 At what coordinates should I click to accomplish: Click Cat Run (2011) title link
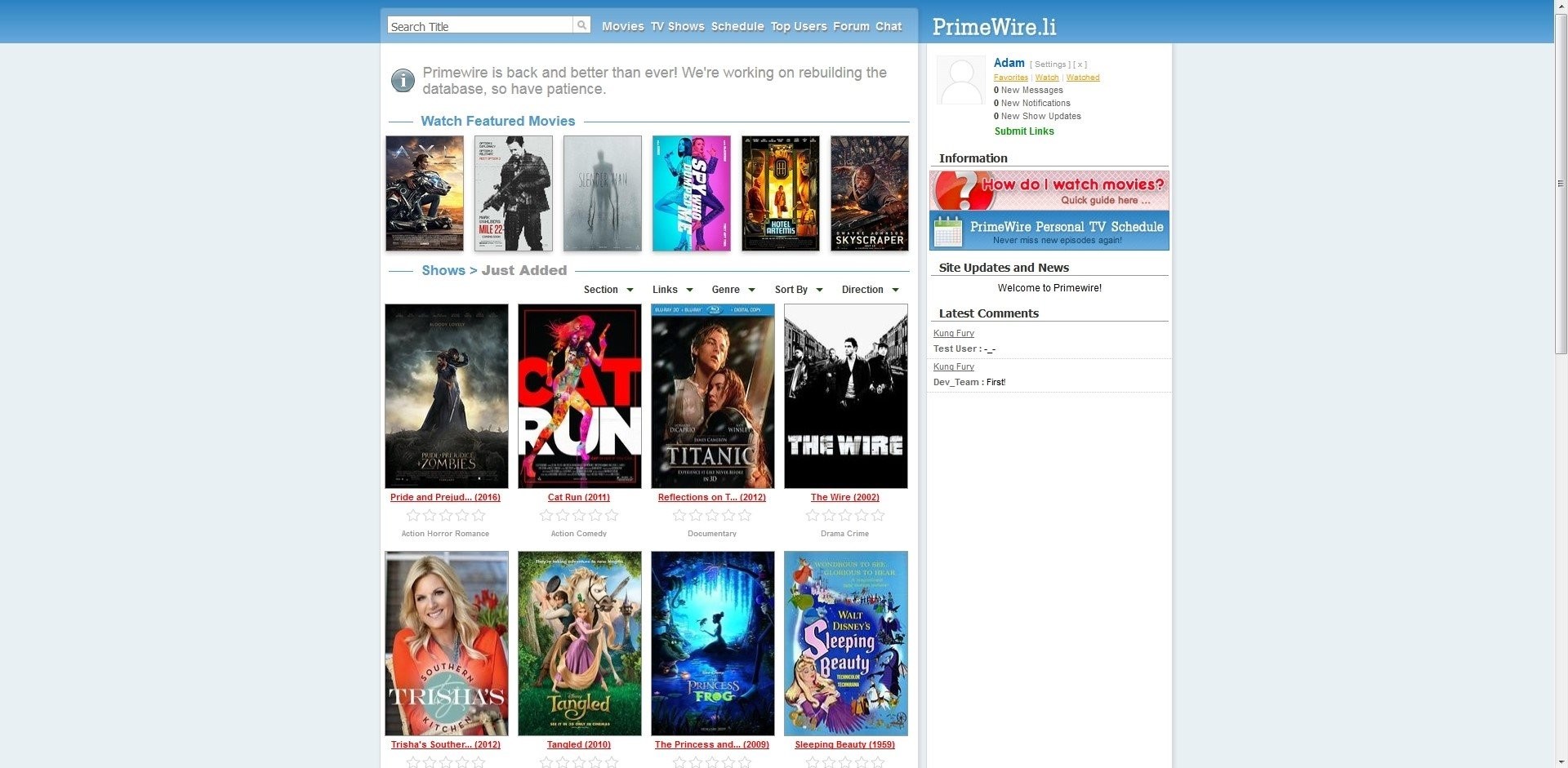click(x=578, y=497)
